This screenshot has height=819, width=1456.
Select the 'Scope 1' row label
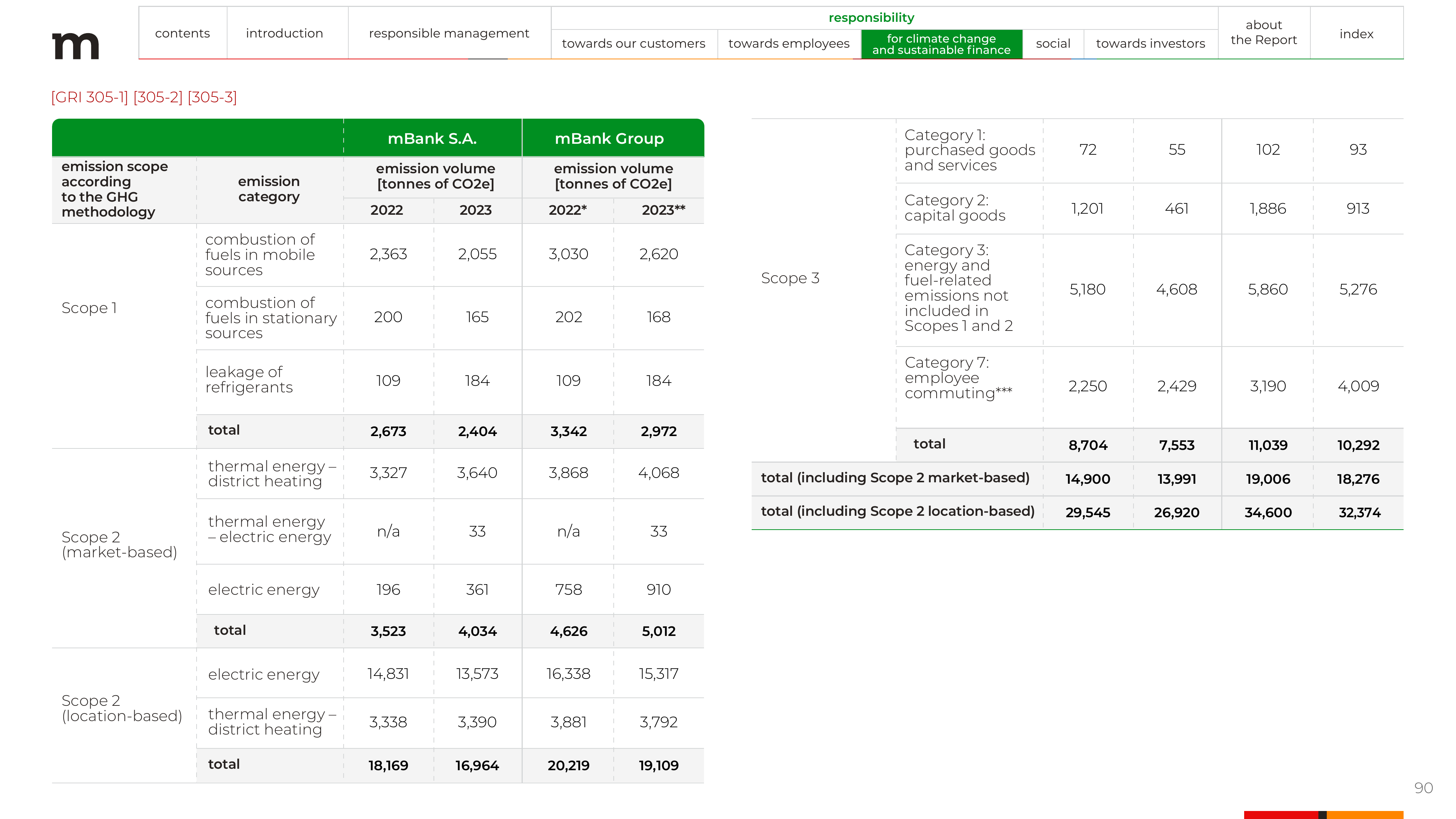tap(89, 308)
